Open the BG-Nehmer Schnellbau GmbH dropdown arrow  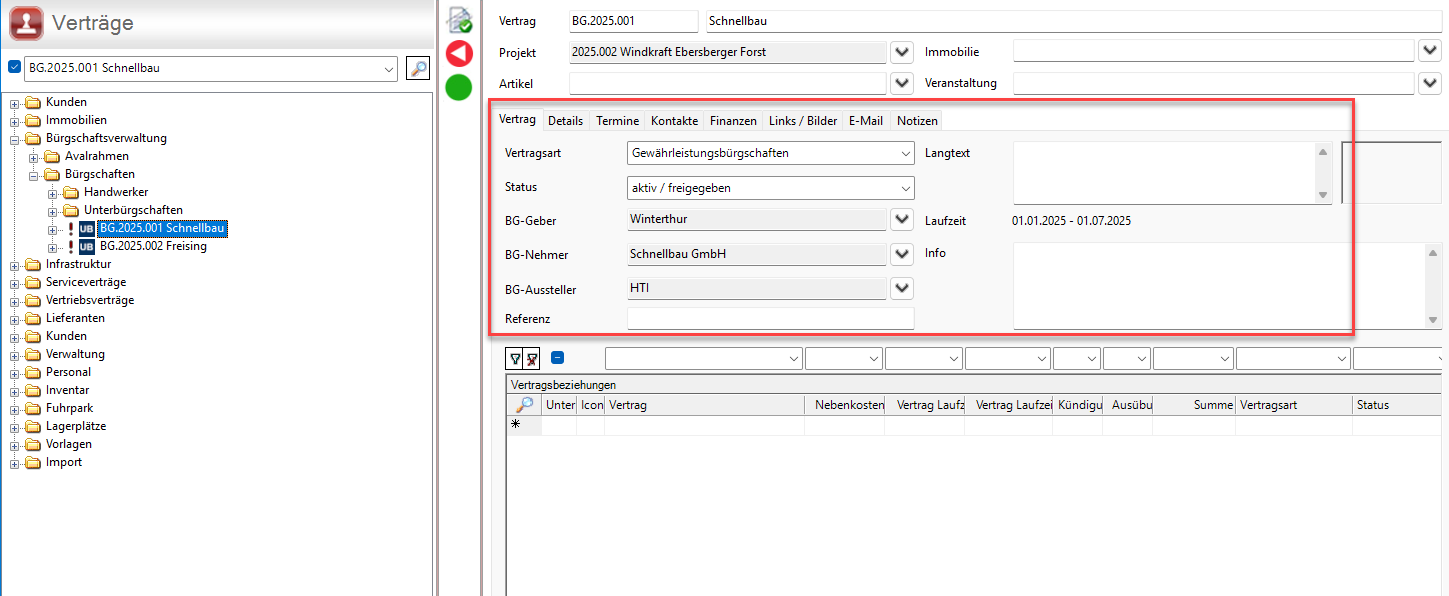(902, 255)
